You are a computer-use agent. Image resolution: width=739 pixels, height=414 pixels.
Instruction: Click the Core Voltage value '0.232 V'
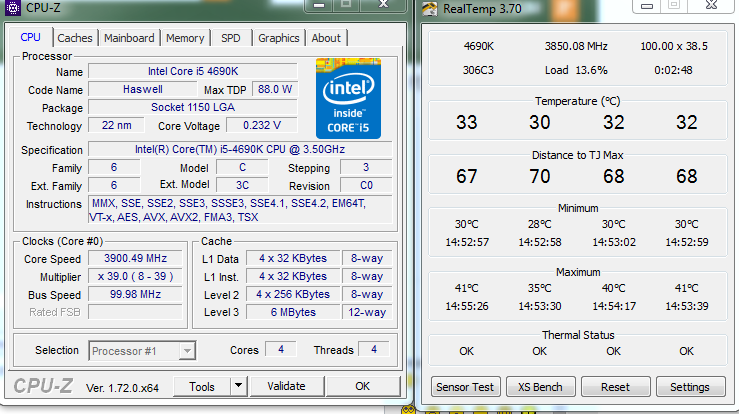[x=262, y=125]
